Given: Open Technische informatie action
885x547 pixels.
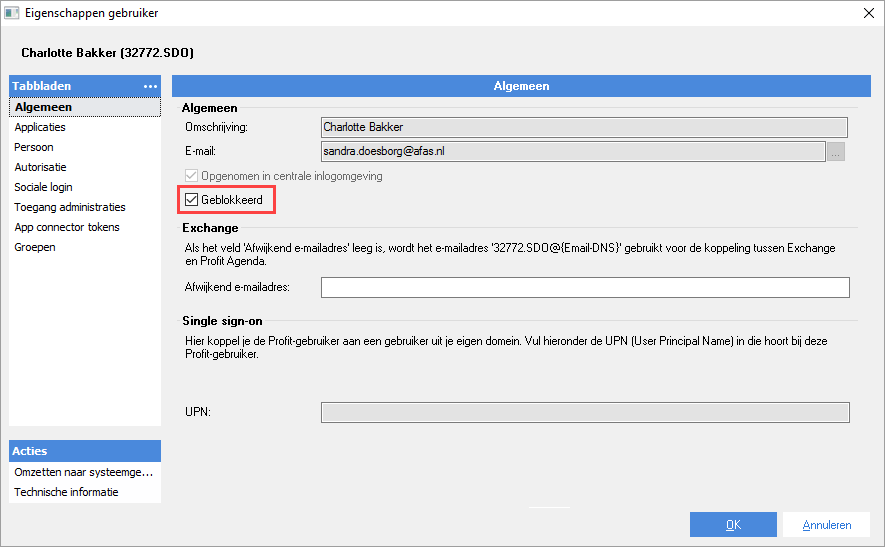Looking at the screenshot, I should click(x=66, y=492).
